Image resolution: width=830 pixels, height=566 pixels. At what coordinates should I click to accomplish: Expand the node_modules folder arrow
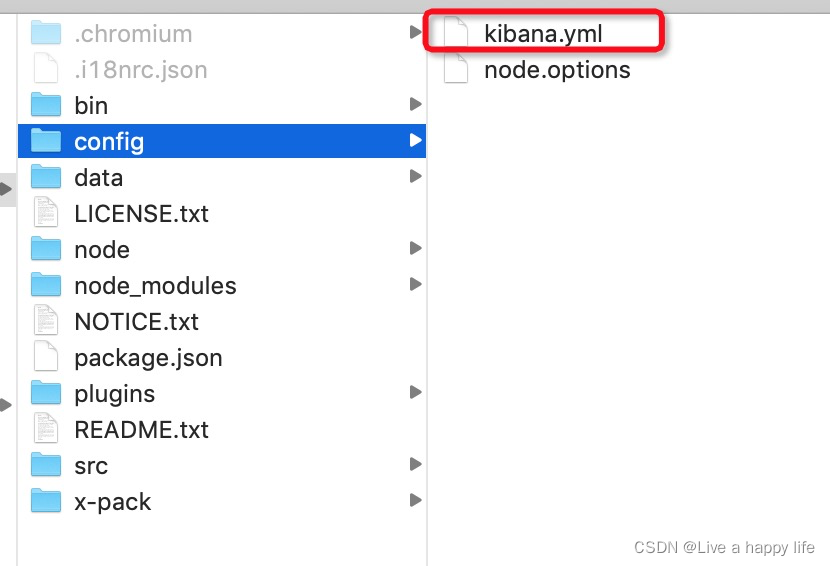(x=415, y=285)
